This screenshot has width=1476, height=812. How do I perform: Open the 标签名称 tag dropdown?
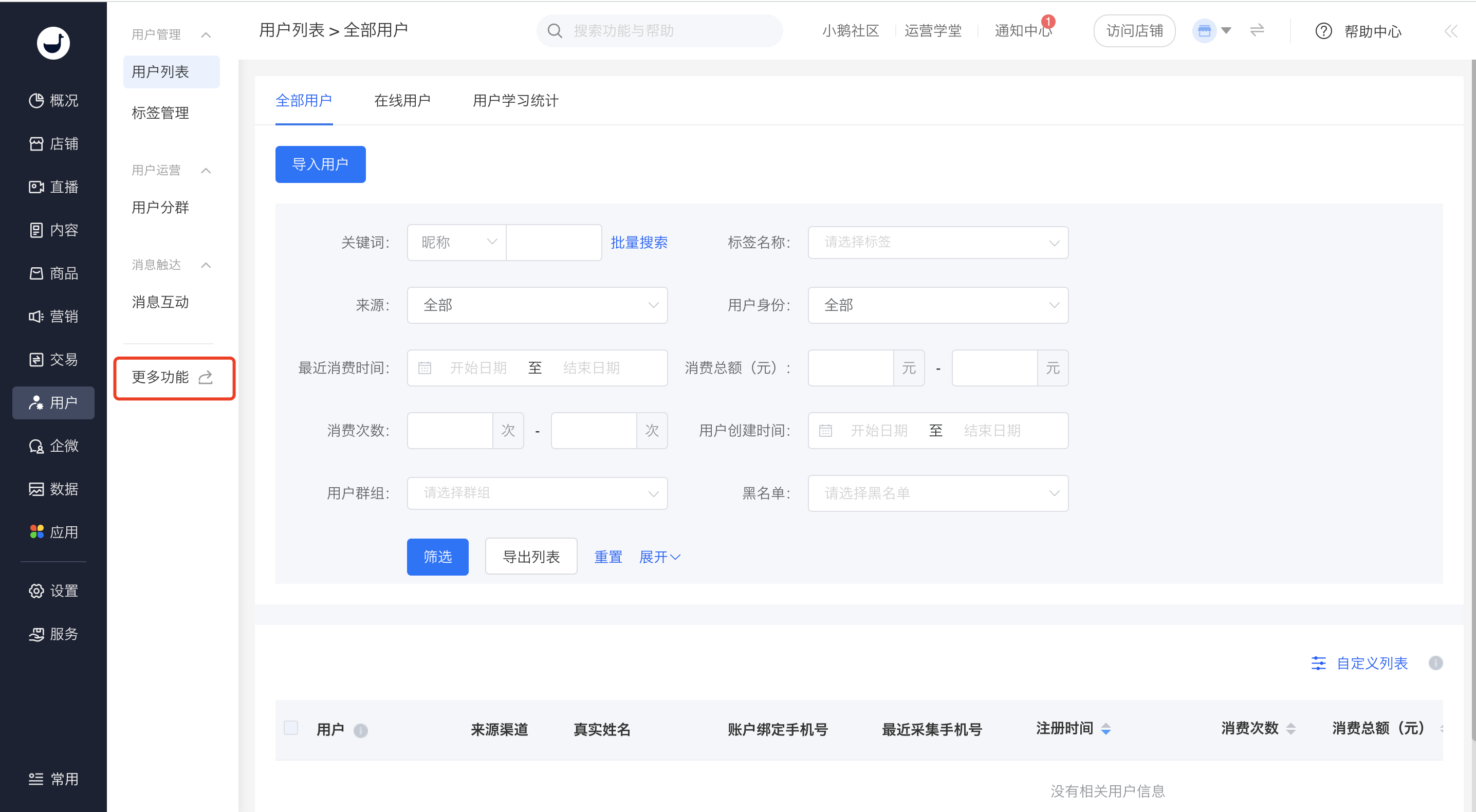pos(938,243)
